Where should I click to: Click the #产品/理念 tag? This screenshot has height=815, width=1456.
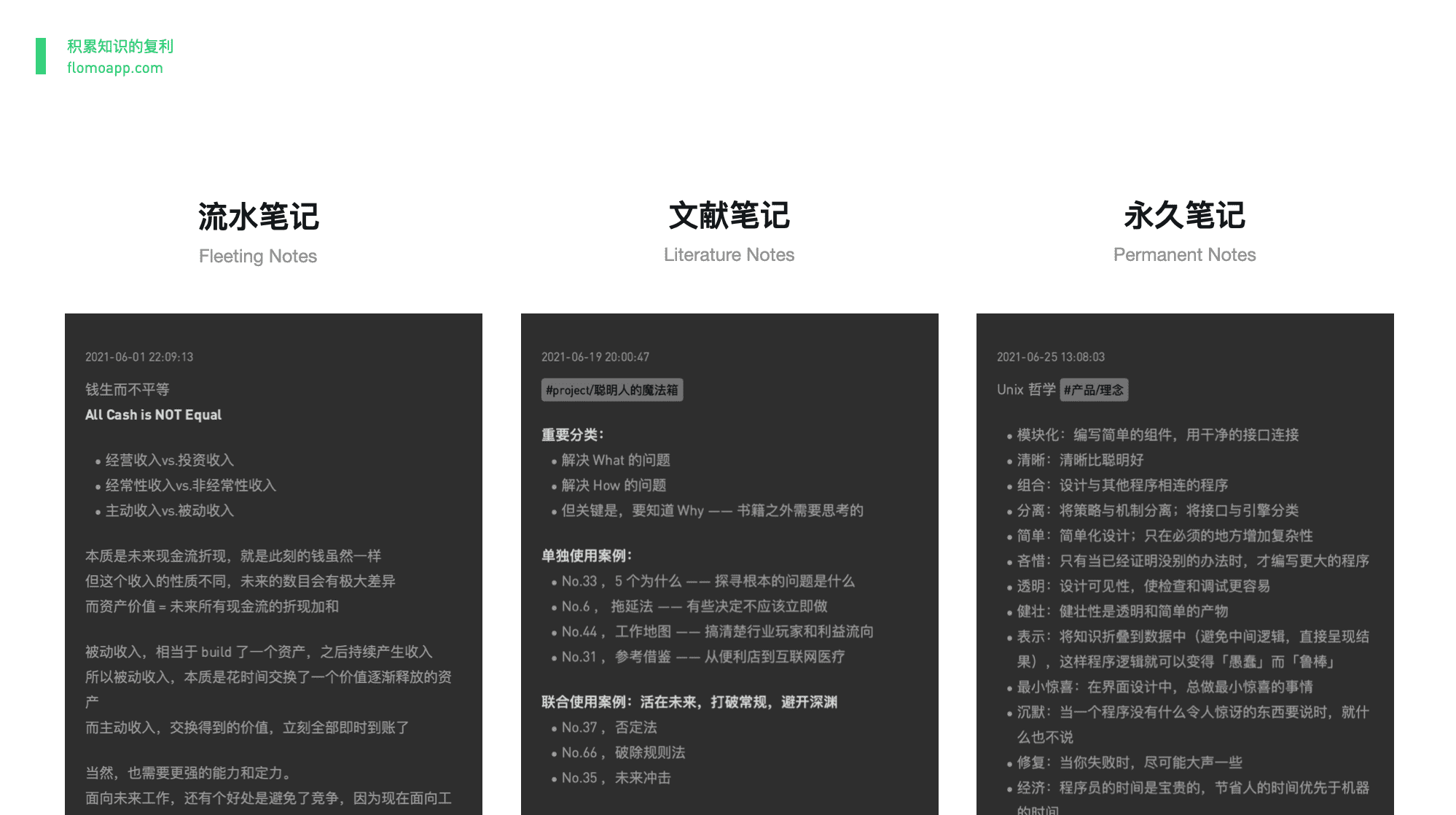click(1093, 390)
